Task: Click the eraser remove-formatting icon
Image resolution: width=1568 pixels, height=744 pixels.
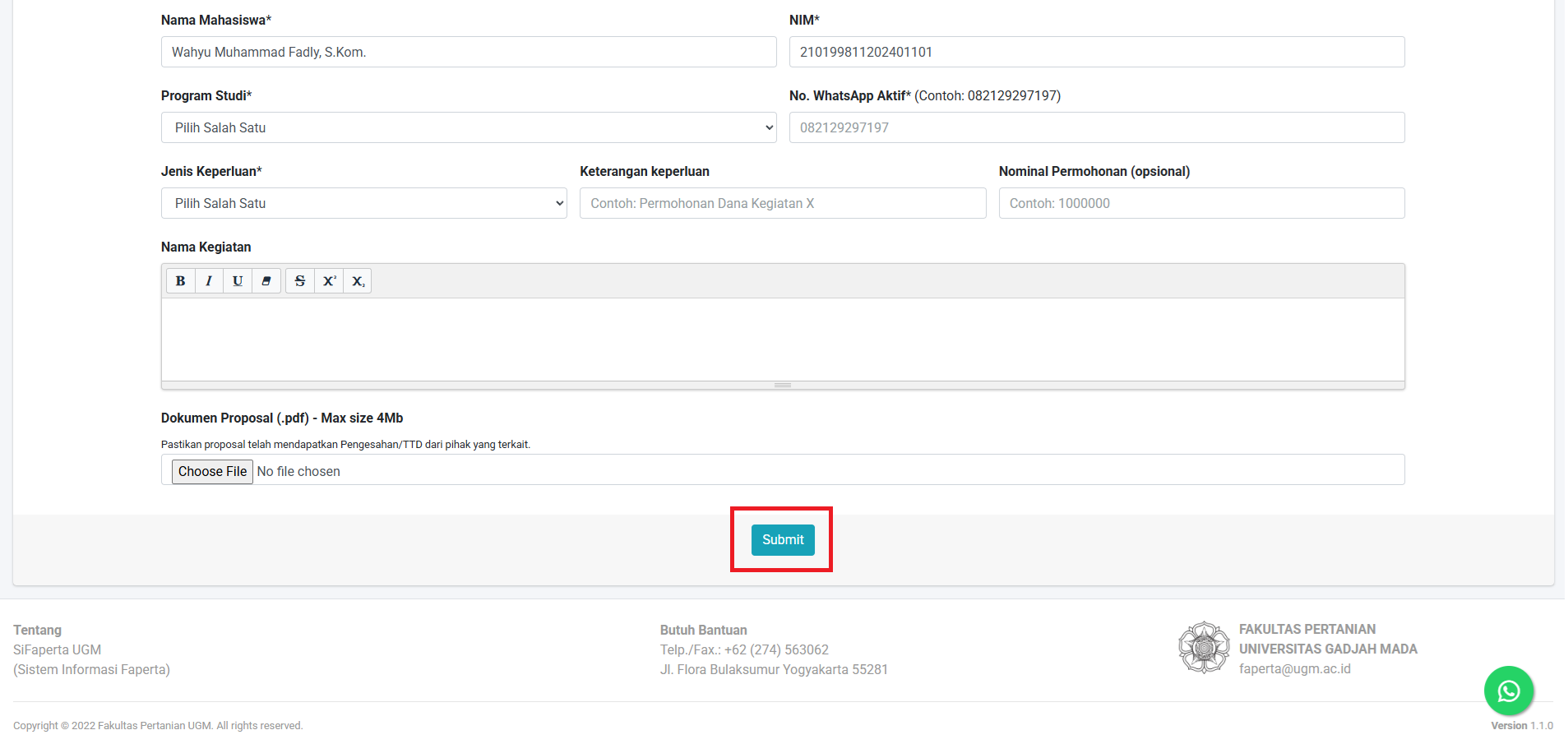Action: tap(266, 281)
